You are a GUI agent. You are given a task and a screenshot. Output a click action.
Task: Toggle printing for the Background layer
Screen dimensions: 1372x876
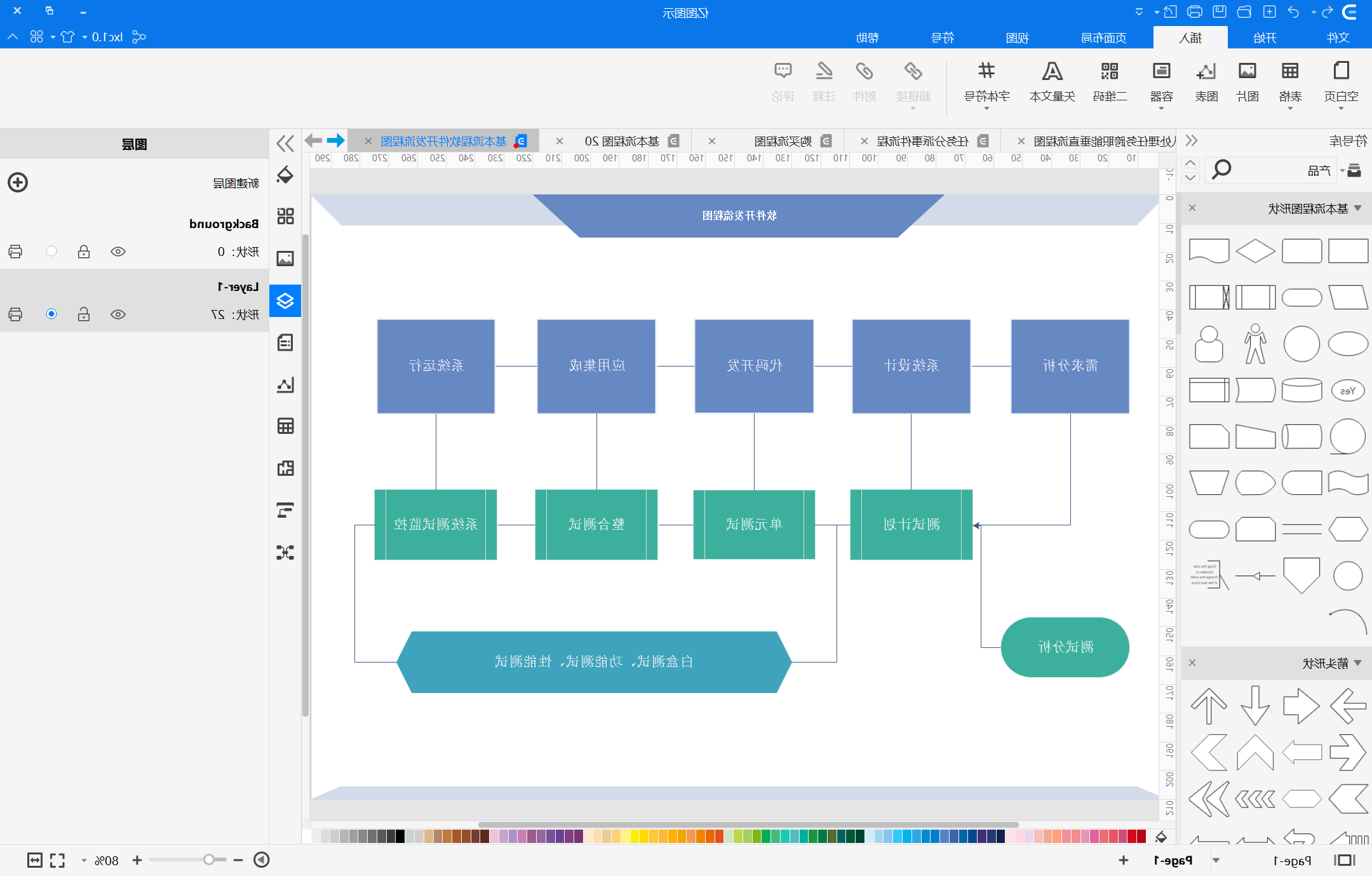16,252
